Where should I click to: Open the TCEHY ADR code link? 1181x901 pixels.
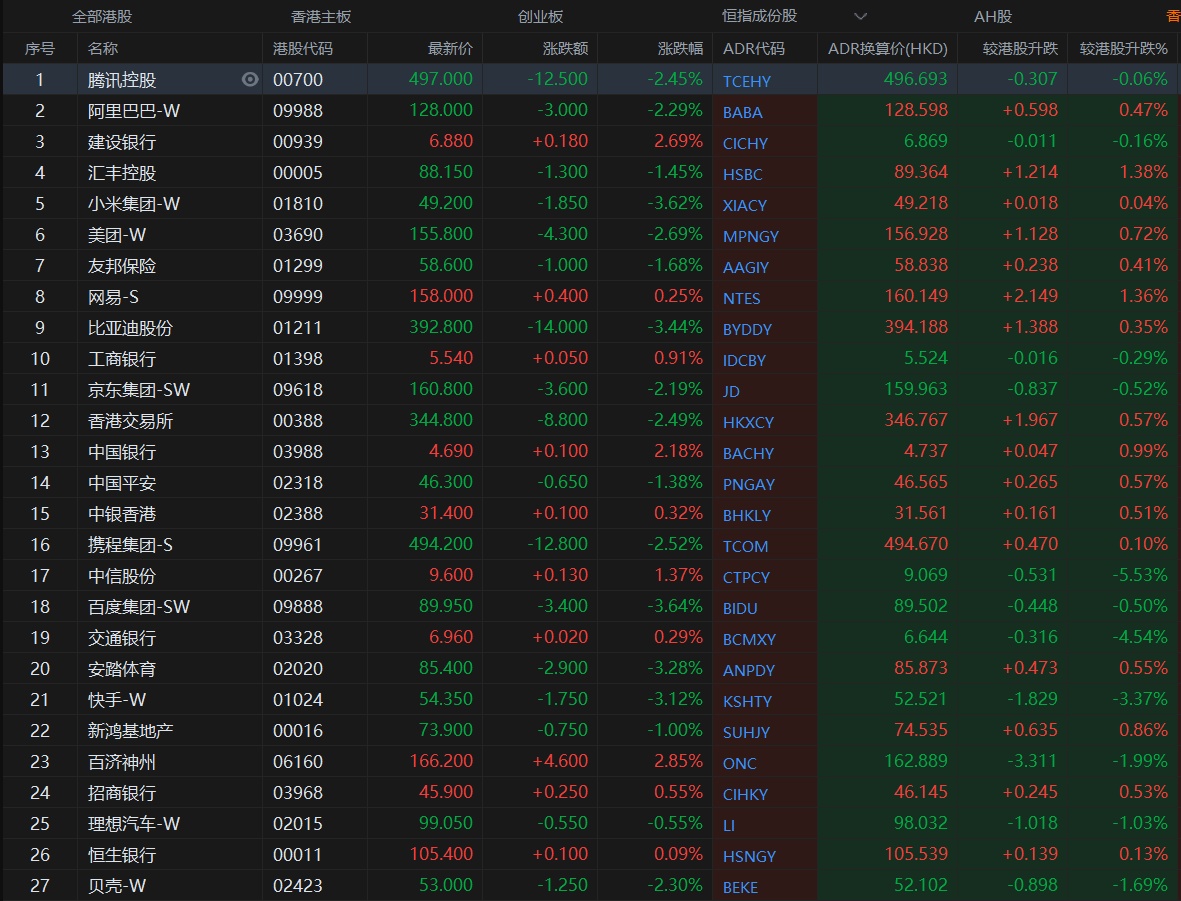click(747, 81)
